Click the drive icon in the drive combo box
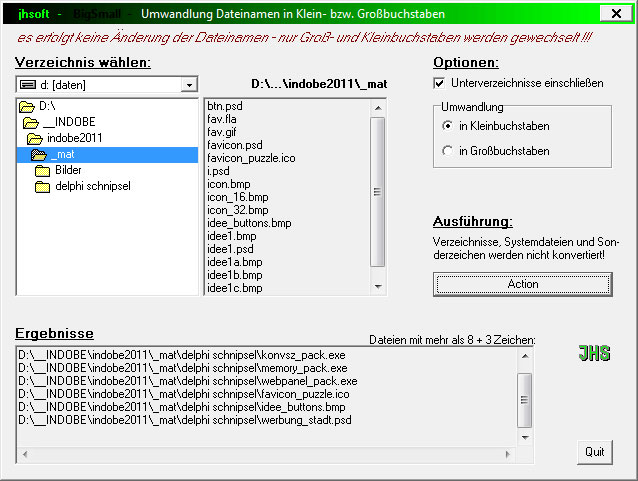Screen dimensions: 638x481 click(x=27, y=86)
